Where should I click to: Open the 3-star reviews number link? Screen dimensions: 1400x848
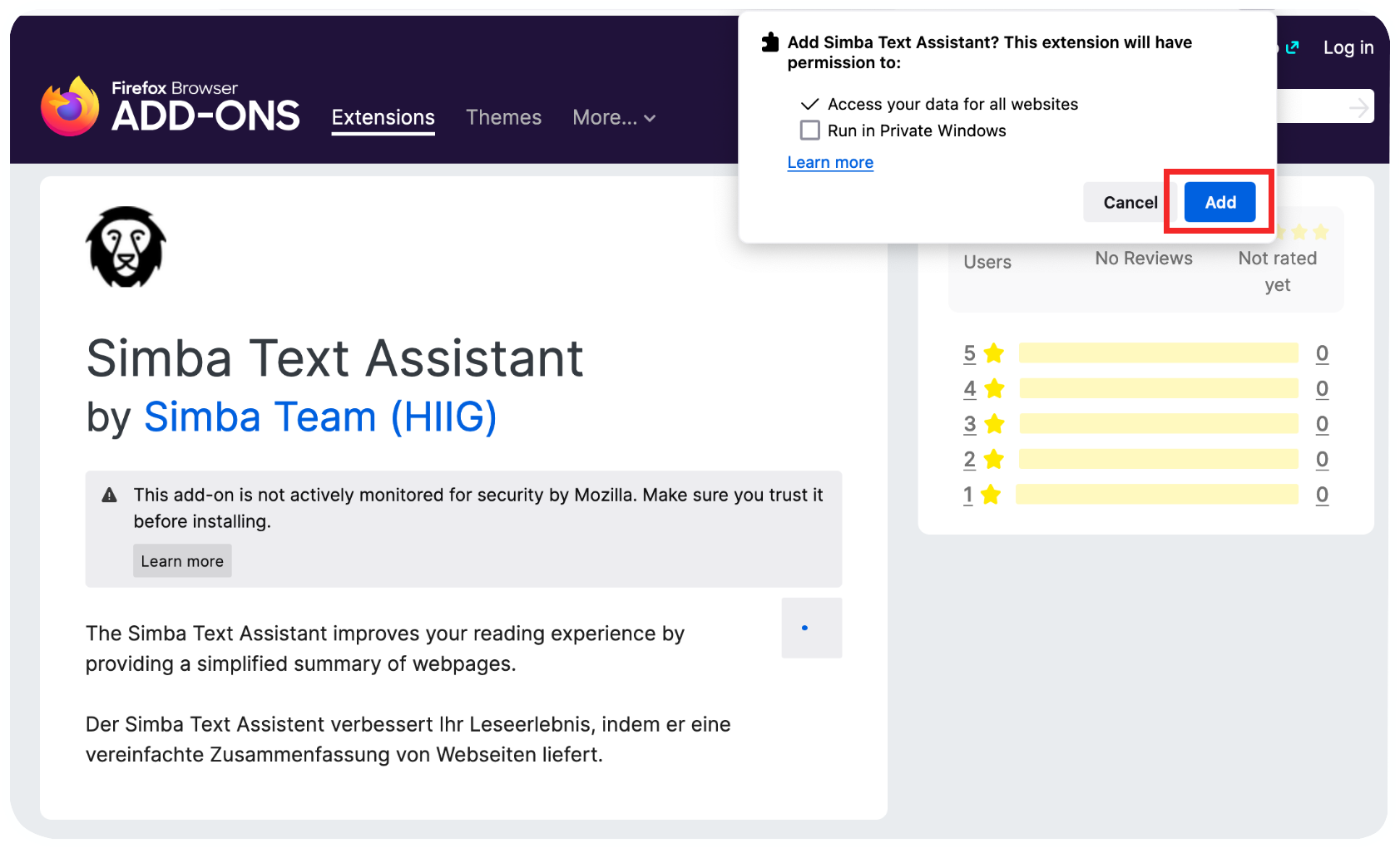(x=970, y=424)
